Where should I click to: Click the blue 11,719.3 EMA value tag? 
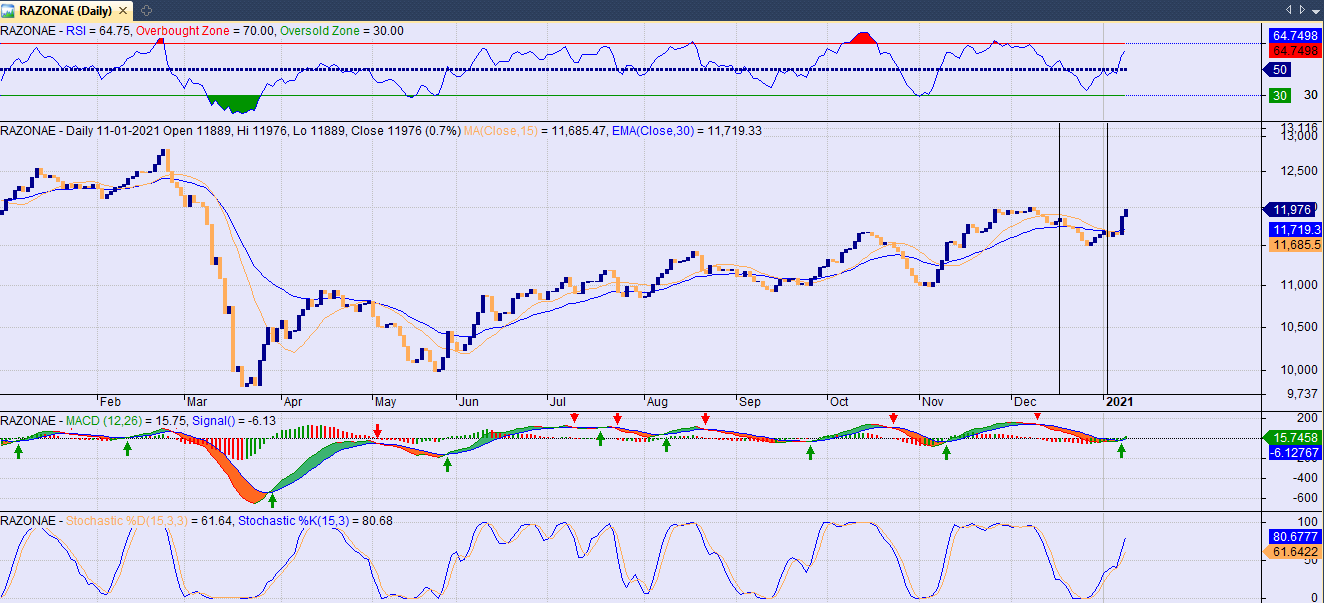[x=1294, y=229]
